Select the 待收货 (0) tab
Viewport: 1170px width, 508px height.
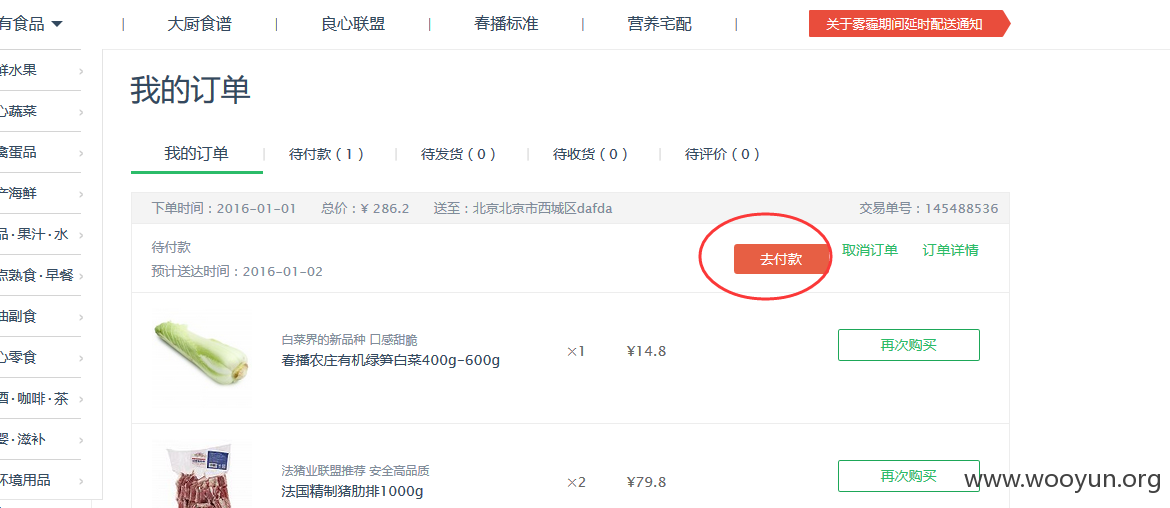point(591,154)
